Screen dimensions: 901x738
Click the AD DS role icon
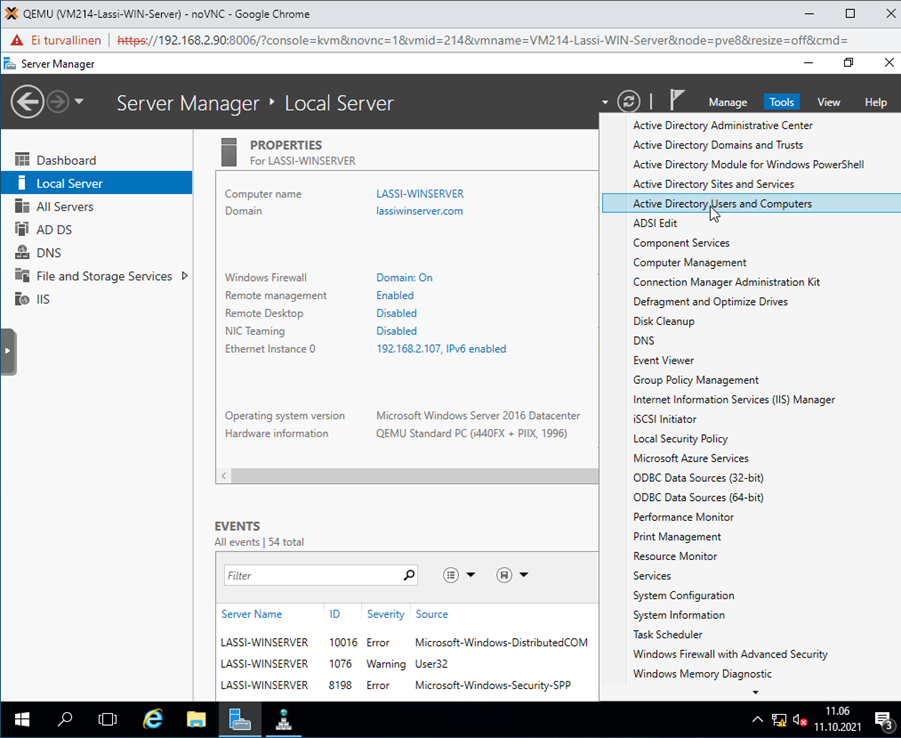click(22, 229)
